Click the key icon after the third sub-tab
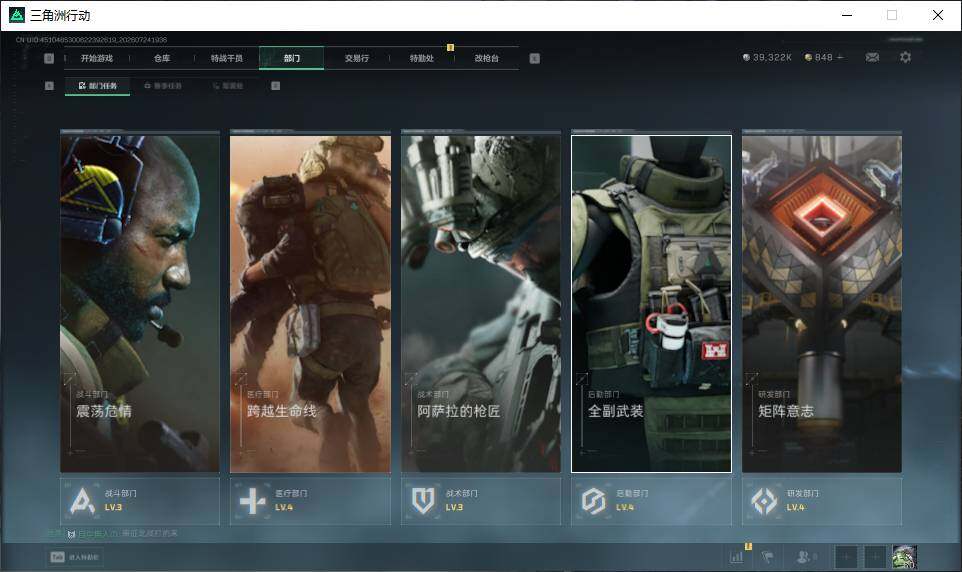The width and height of the screenshot is (962, 572). (x=275, y=86)
